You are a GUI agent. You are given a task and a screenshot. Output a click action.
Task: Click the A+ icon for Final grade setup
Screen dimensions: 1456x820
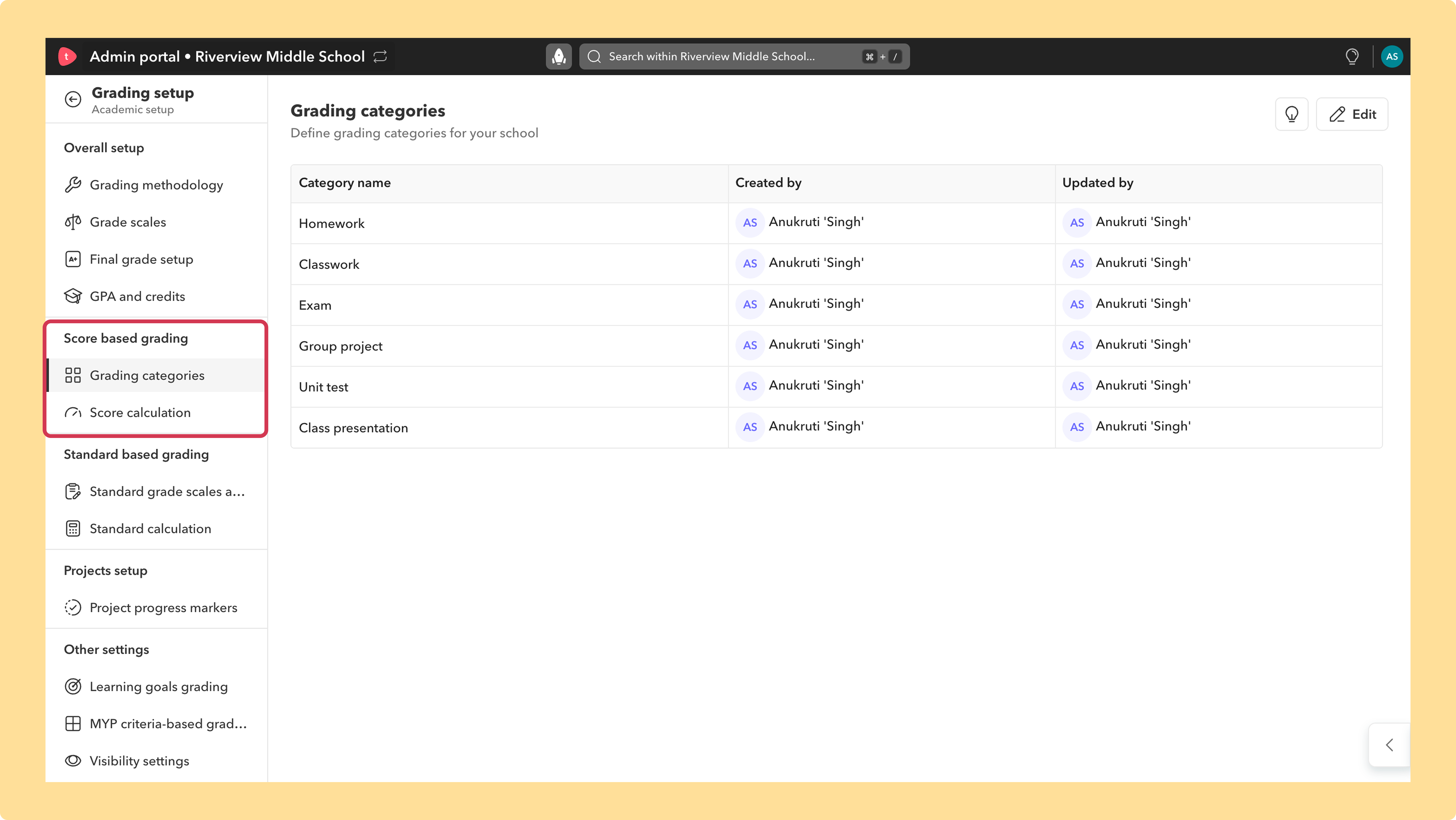tap(73, 260)
